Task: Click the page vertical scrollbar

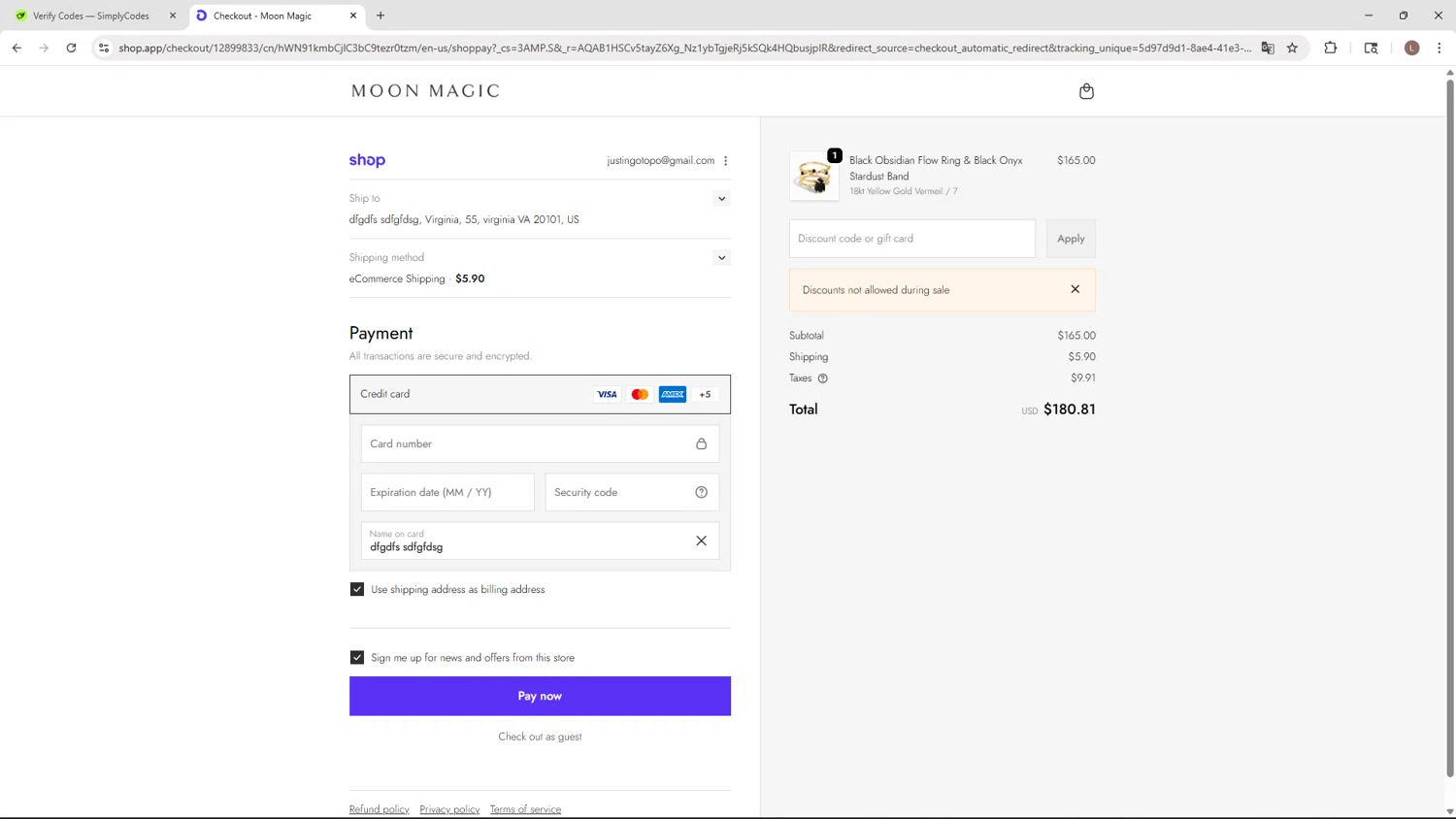Action: coord(1450,427)
